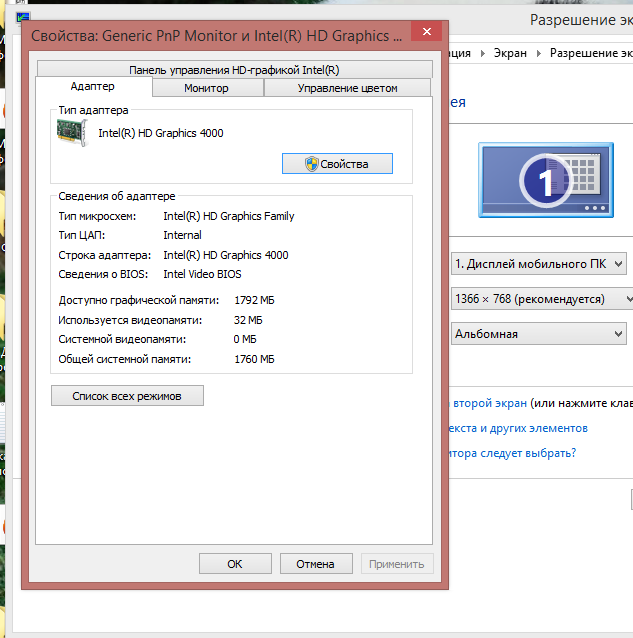Screen dimensions: 633x638
Task: Click the 1760 МБ shared system memory value
Action: (x=254, y=359)
